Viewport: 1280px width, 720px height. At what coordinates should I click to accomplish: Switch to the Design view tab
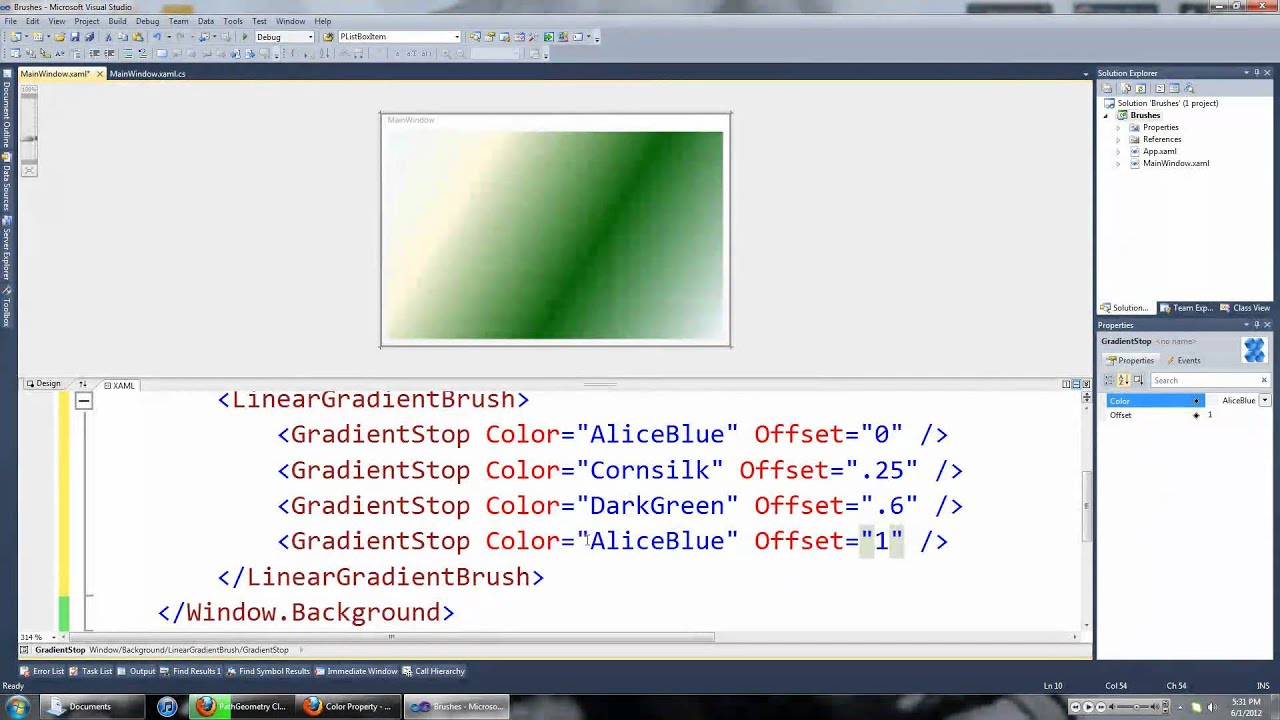pyautogui.click(x=43, y=384)
